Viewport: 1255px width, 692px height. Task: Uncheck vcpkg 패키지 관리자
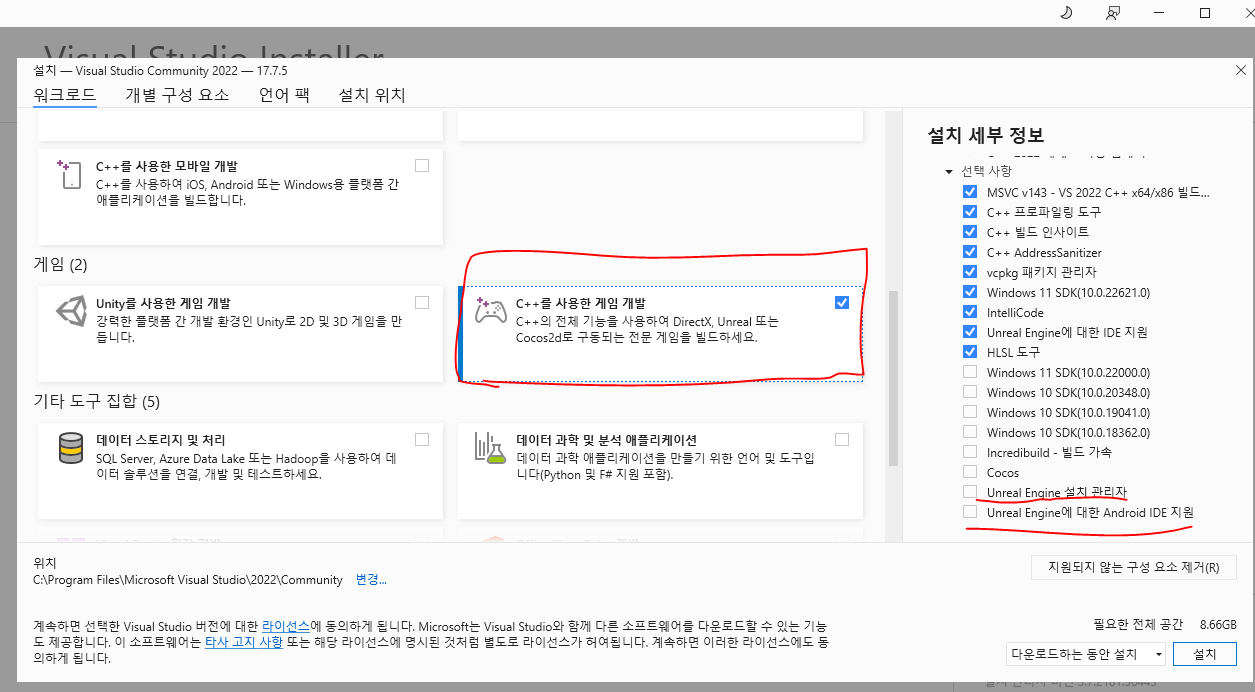969,271
